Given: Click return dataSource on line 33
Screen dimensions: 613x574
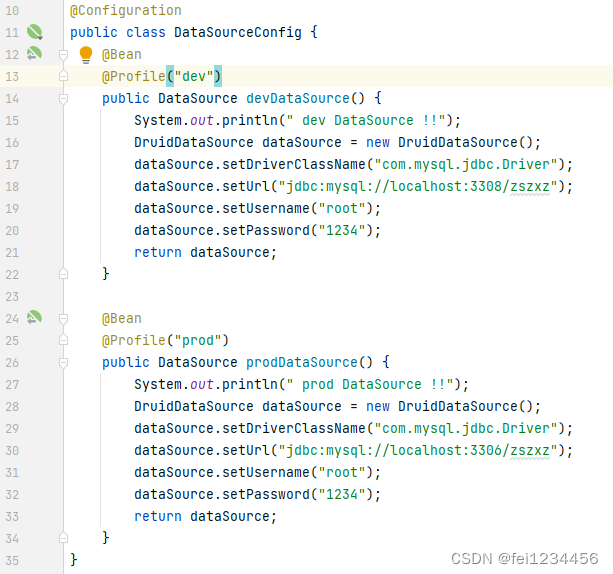Looking at the screenshot, I should [206, 516].
